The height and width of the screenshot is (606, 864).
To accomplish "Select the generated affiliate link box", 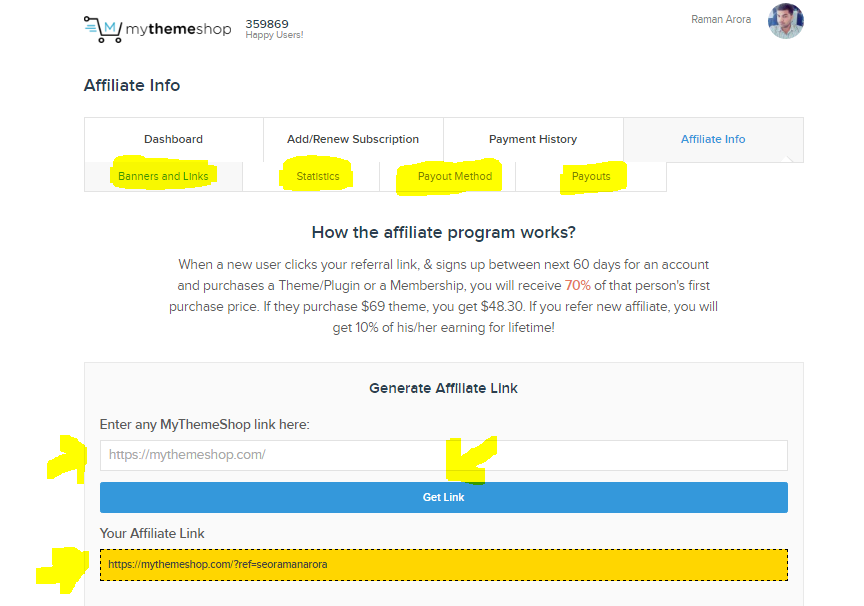I will 444,565.
